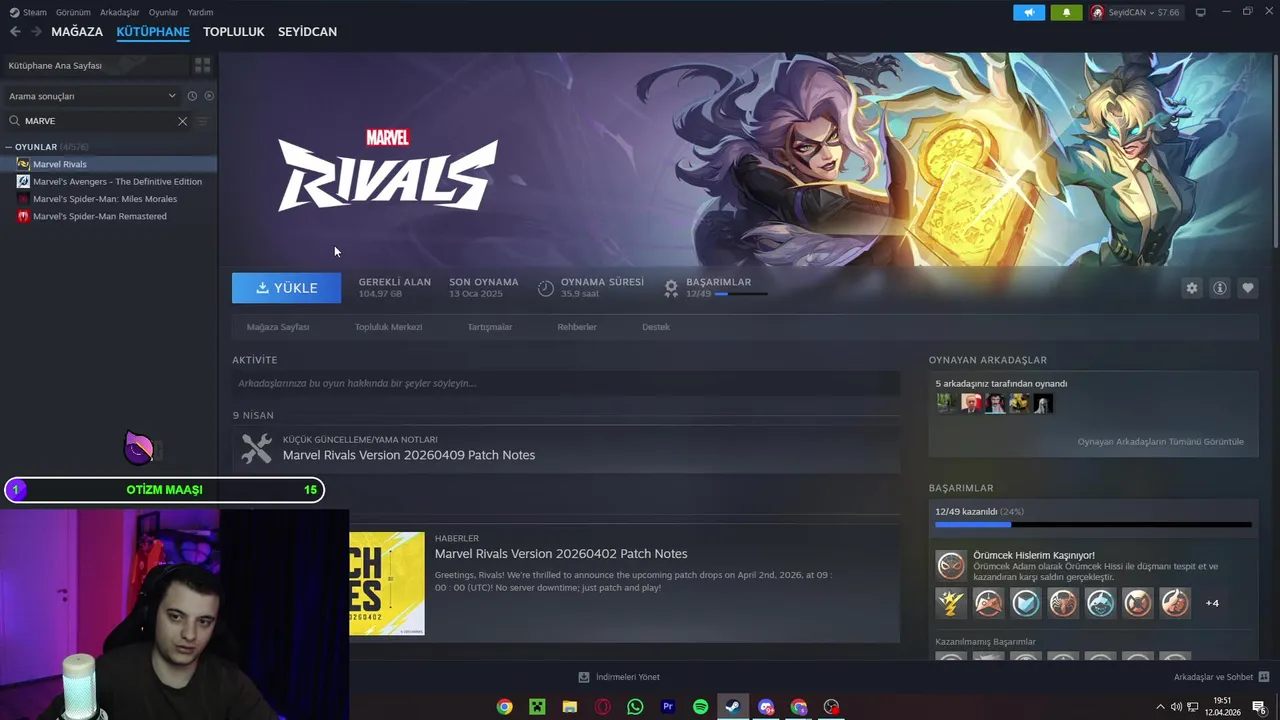Open the Arkadaşlar menu
The image size is (1280, 720).
(120, 12)
